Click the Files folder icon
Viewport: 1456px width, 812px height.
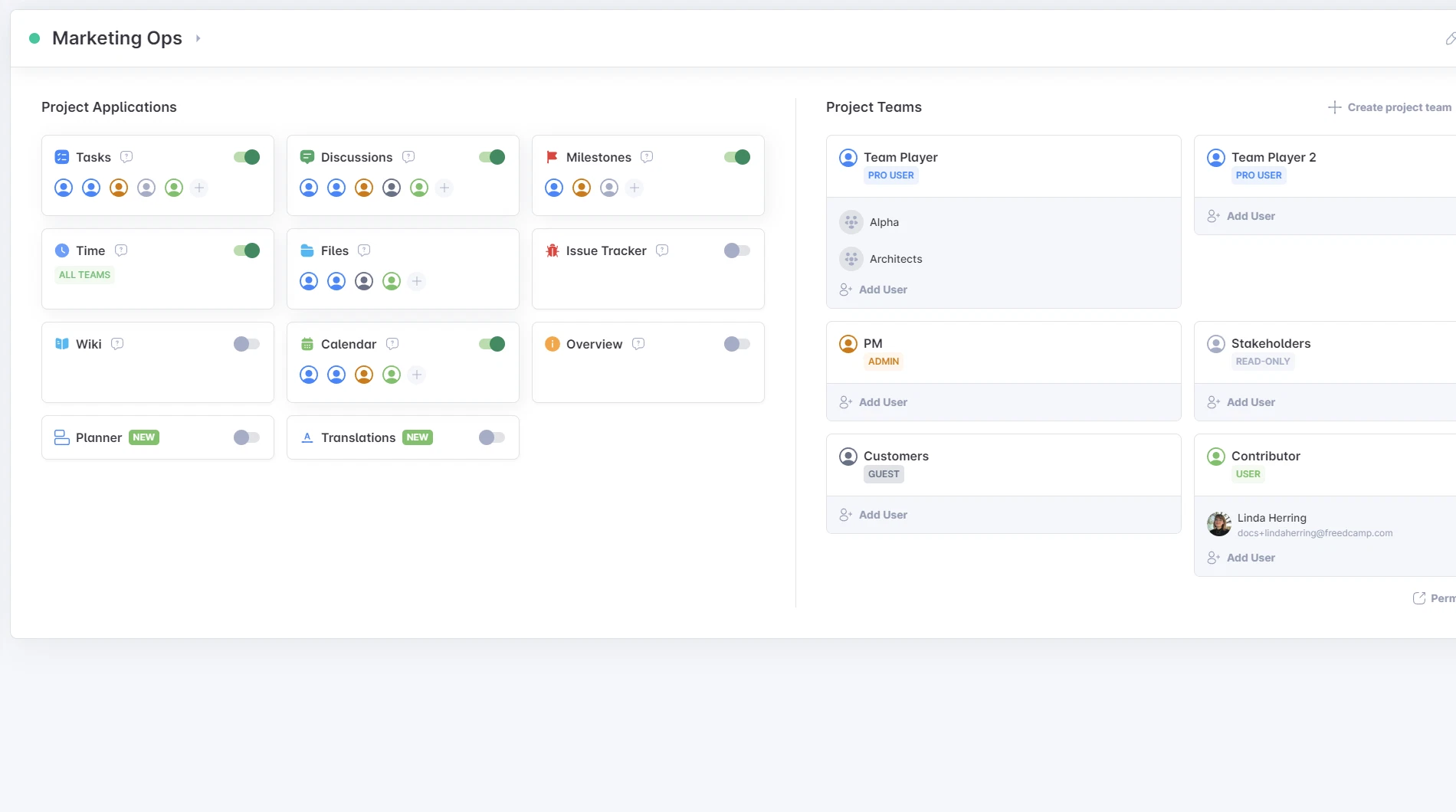[x=307, y=250]
